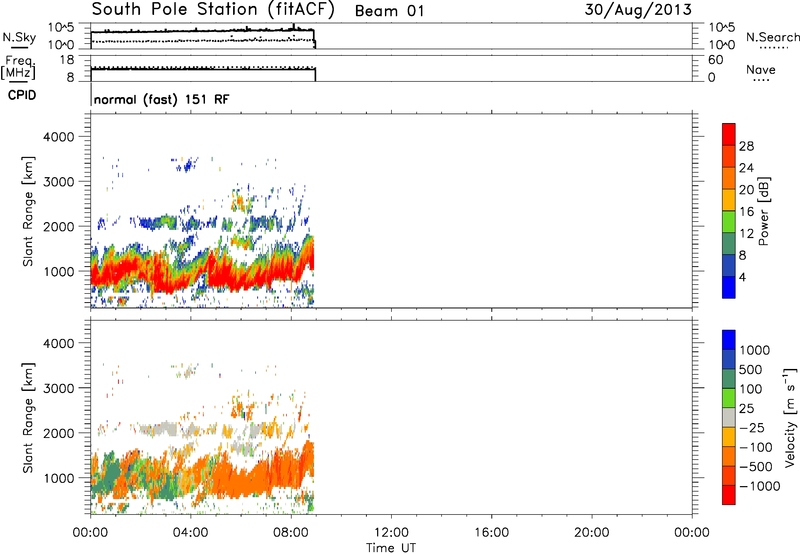Click the '1000' tick on the velocity colorbar
800x554 pixels.
[754, 350]
